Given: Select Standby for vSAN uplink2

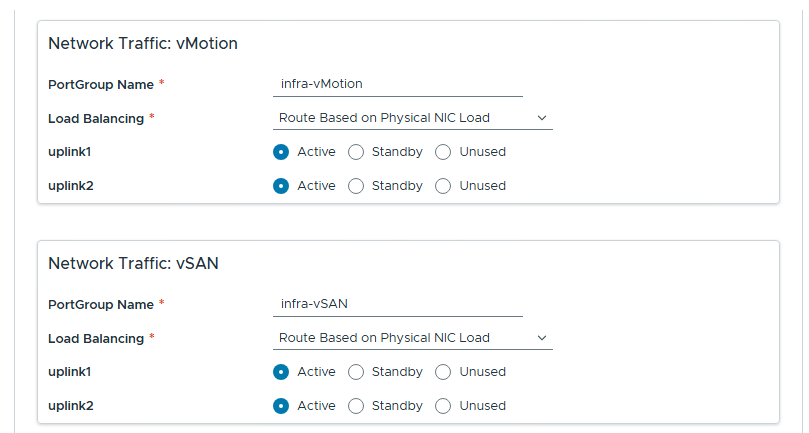Looking at the screenshot, I should click(x=356, y=406).
